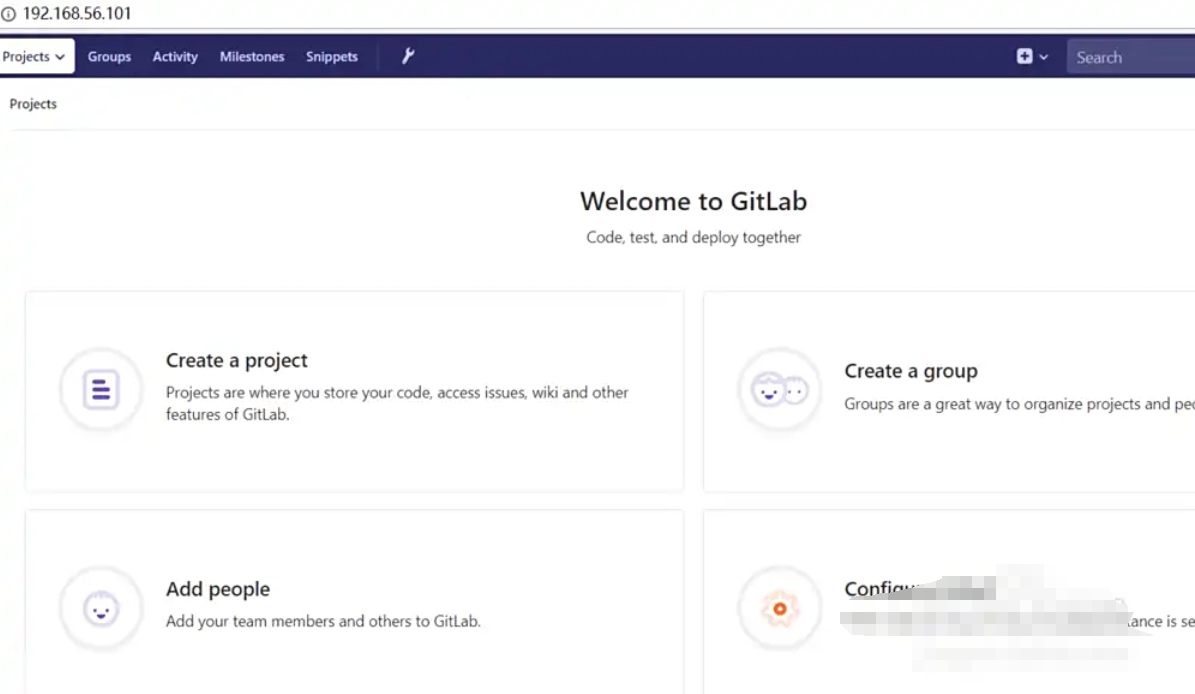Follow the Projects breadcrumb link
The image size is (1195, 694).
coord(33,104)
